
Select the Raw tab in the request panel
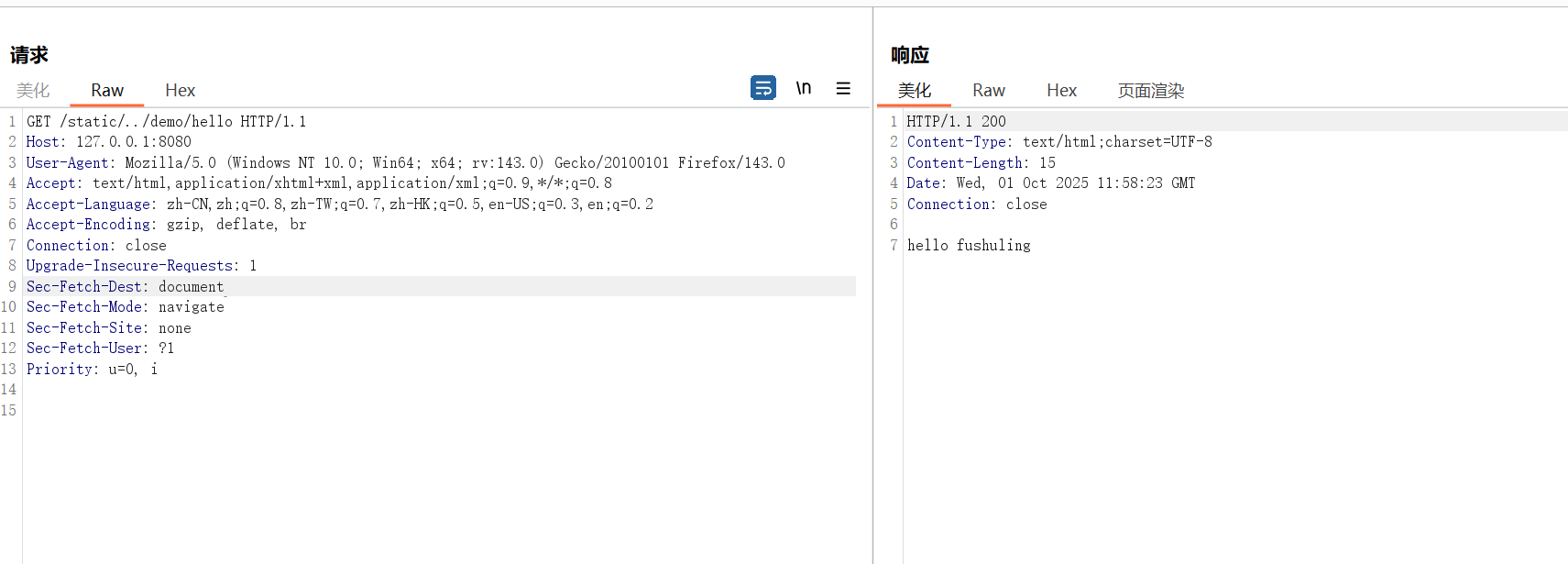(107, 90)
